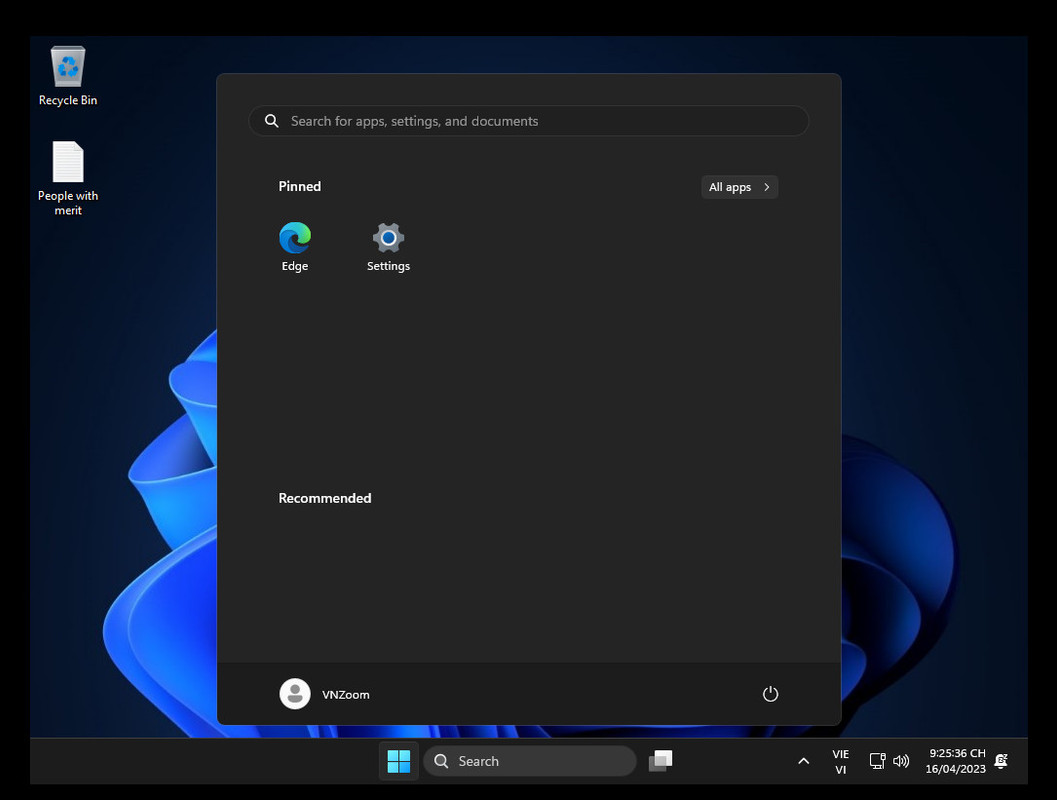1057x800 pixels.
Task: Click the Pinned section heading
Action: coord(300,186)
